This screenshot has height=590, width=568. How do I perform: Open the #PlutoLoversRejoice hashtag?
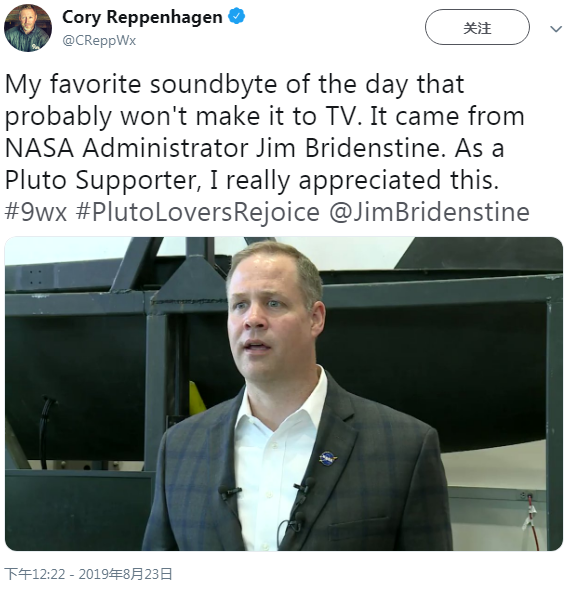[197, 213]
